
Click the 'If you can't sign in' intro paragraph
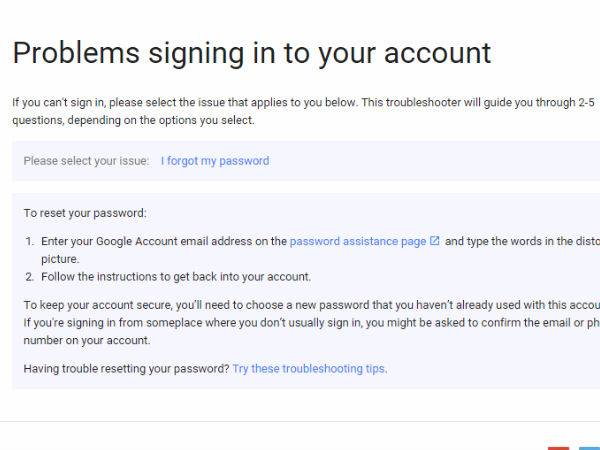coord(303,111)
